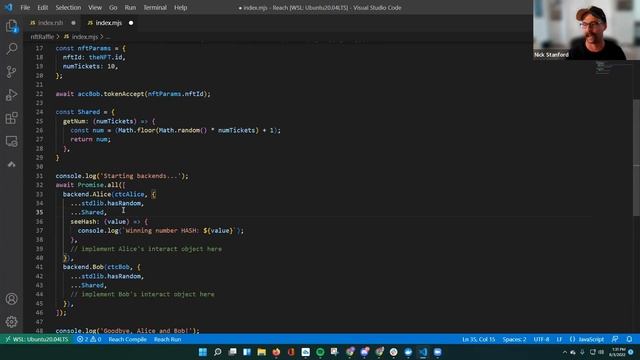Open the Help menu
Viewport: 640px width, 360px height.
pos(180,7)
